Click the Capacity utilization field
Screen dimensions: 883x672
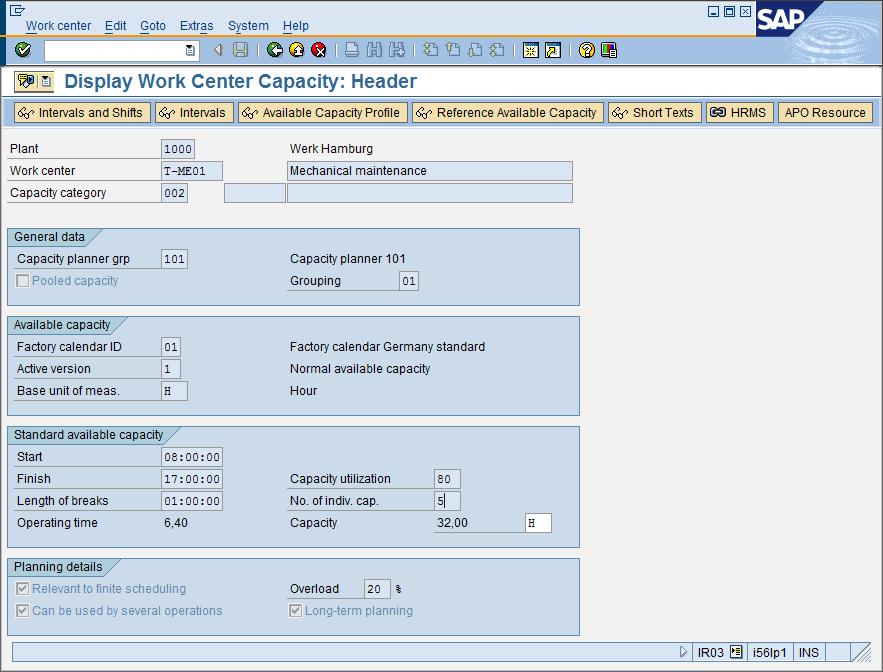[x=447, y=479]
